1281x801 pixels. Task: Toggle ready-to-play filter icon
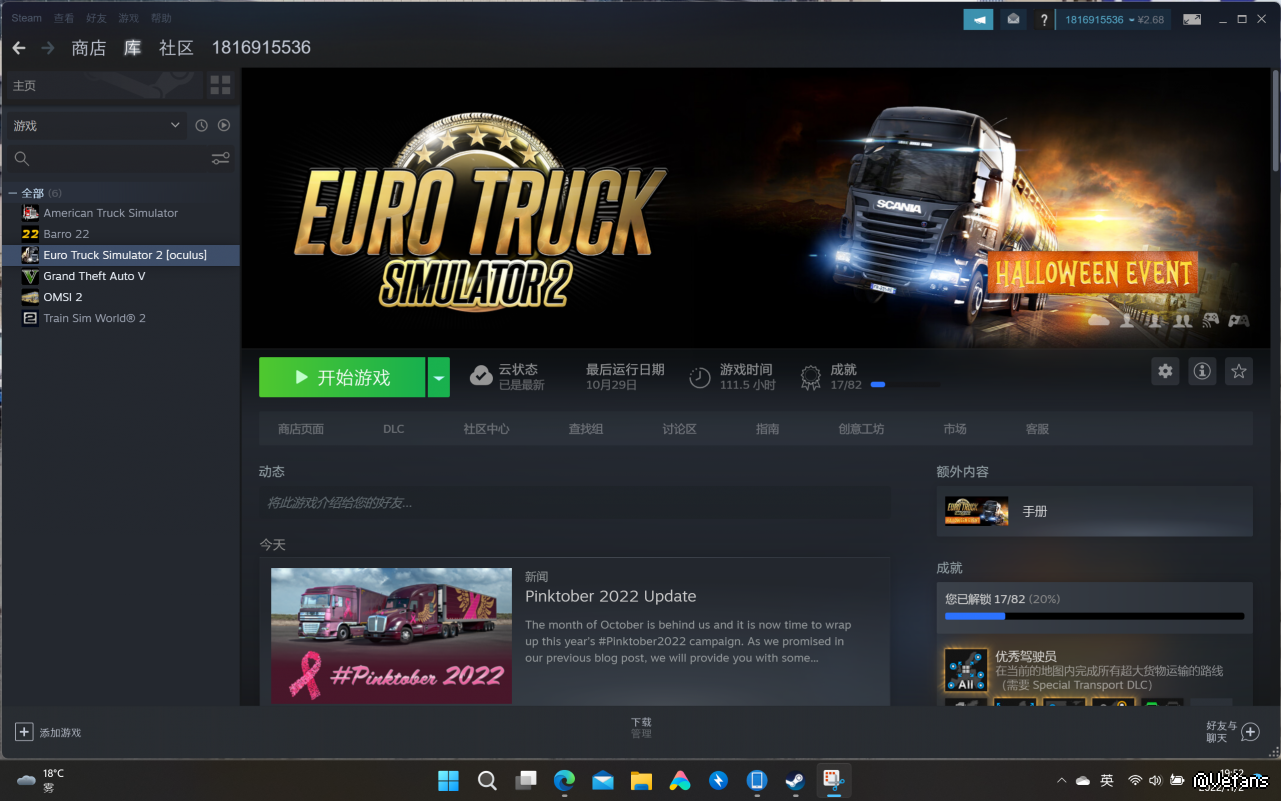(224, 126)
